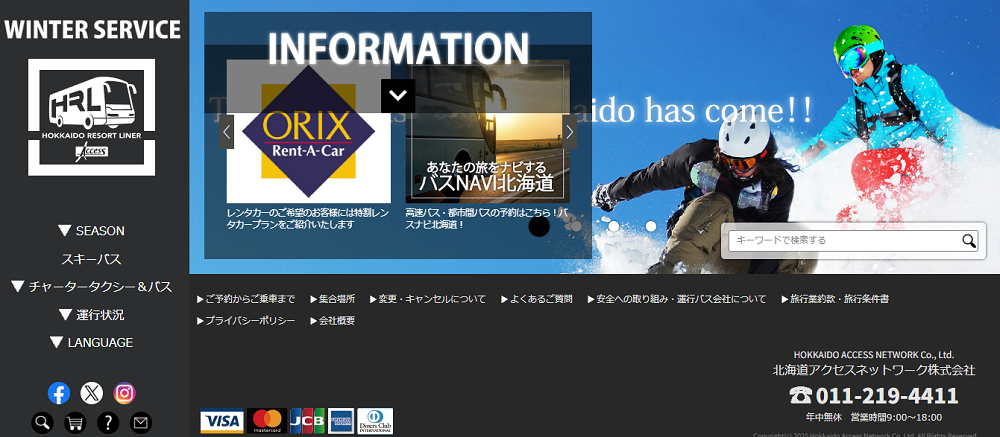This screenshot has height=437, width=1000.
Task: Expand the SEASON menu
Action: click(x=91, y=231)
